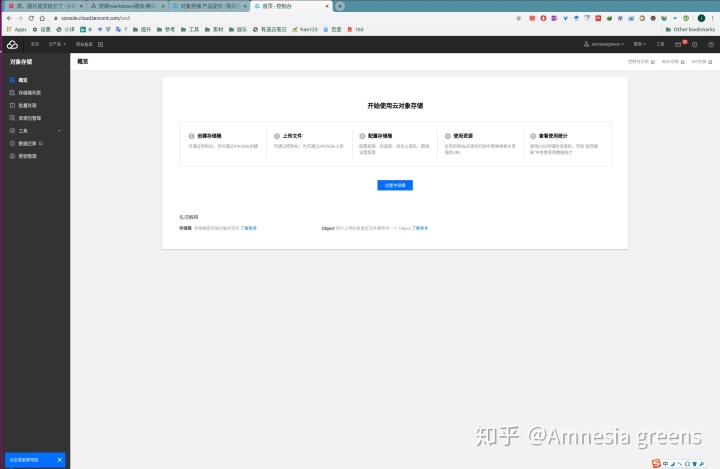The image size is (720, 469).
Task: Switch to the 对象存储 产品定价 tab
Action: point(208,6)
